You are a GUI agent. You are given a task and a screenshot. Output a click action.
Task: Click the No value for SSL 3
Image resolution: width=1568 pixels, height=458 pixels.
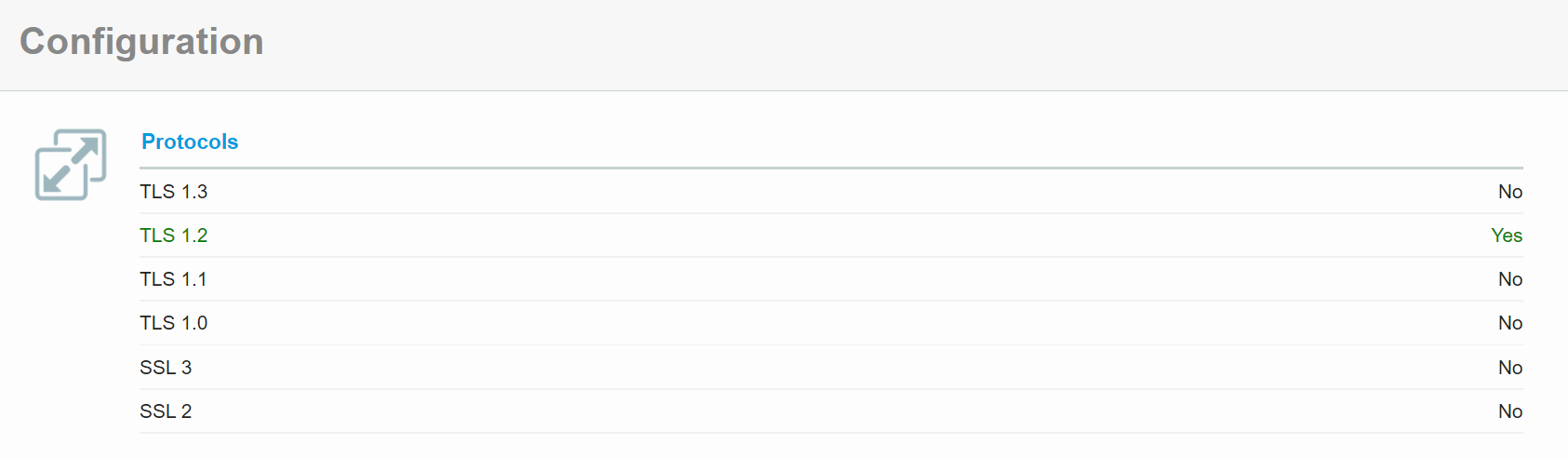coord(1510,368)
